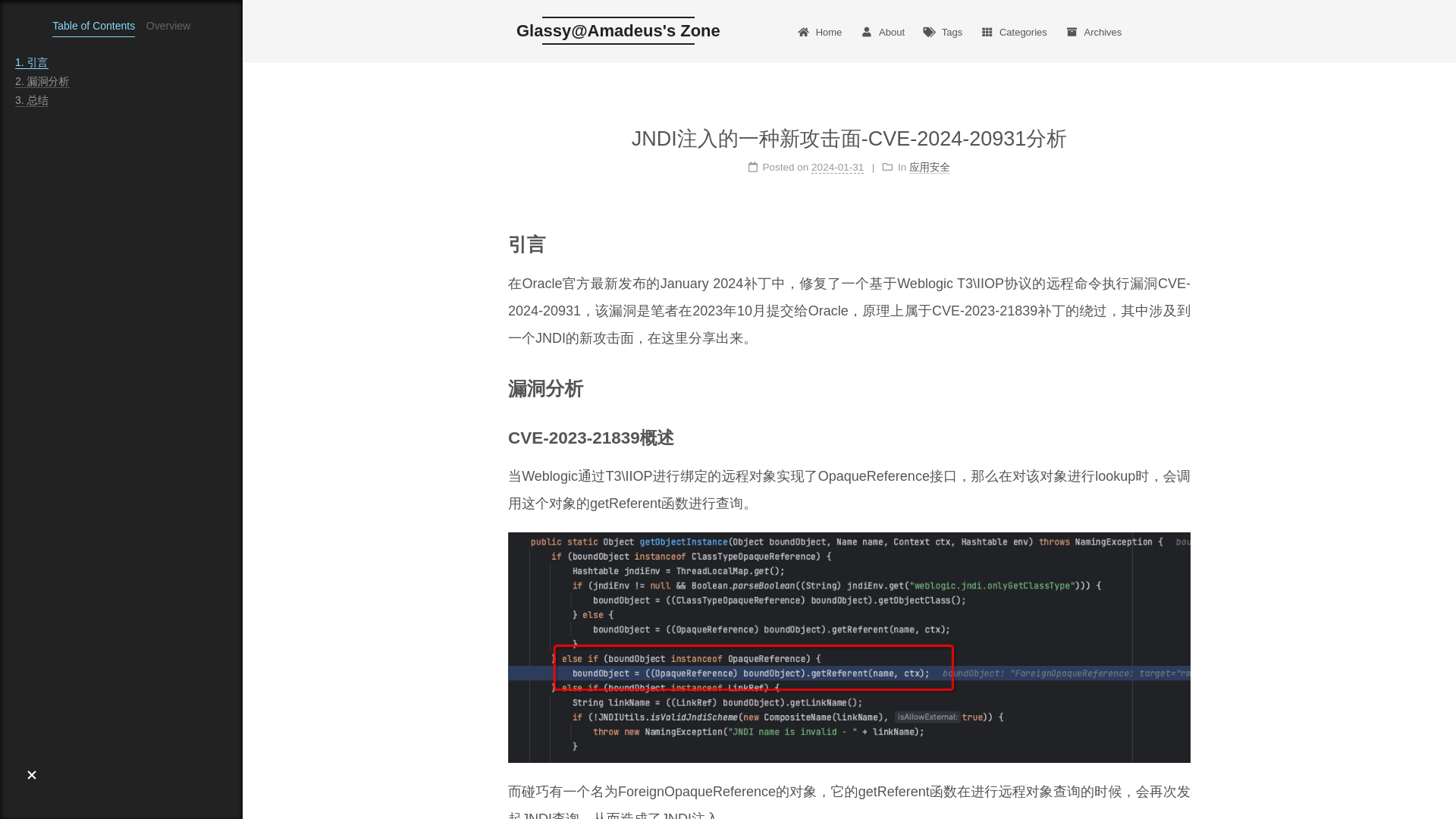Toggle the sidebar visibility off
The height and width of the screenshot is (819, 1456).
(x=31, y=775)
